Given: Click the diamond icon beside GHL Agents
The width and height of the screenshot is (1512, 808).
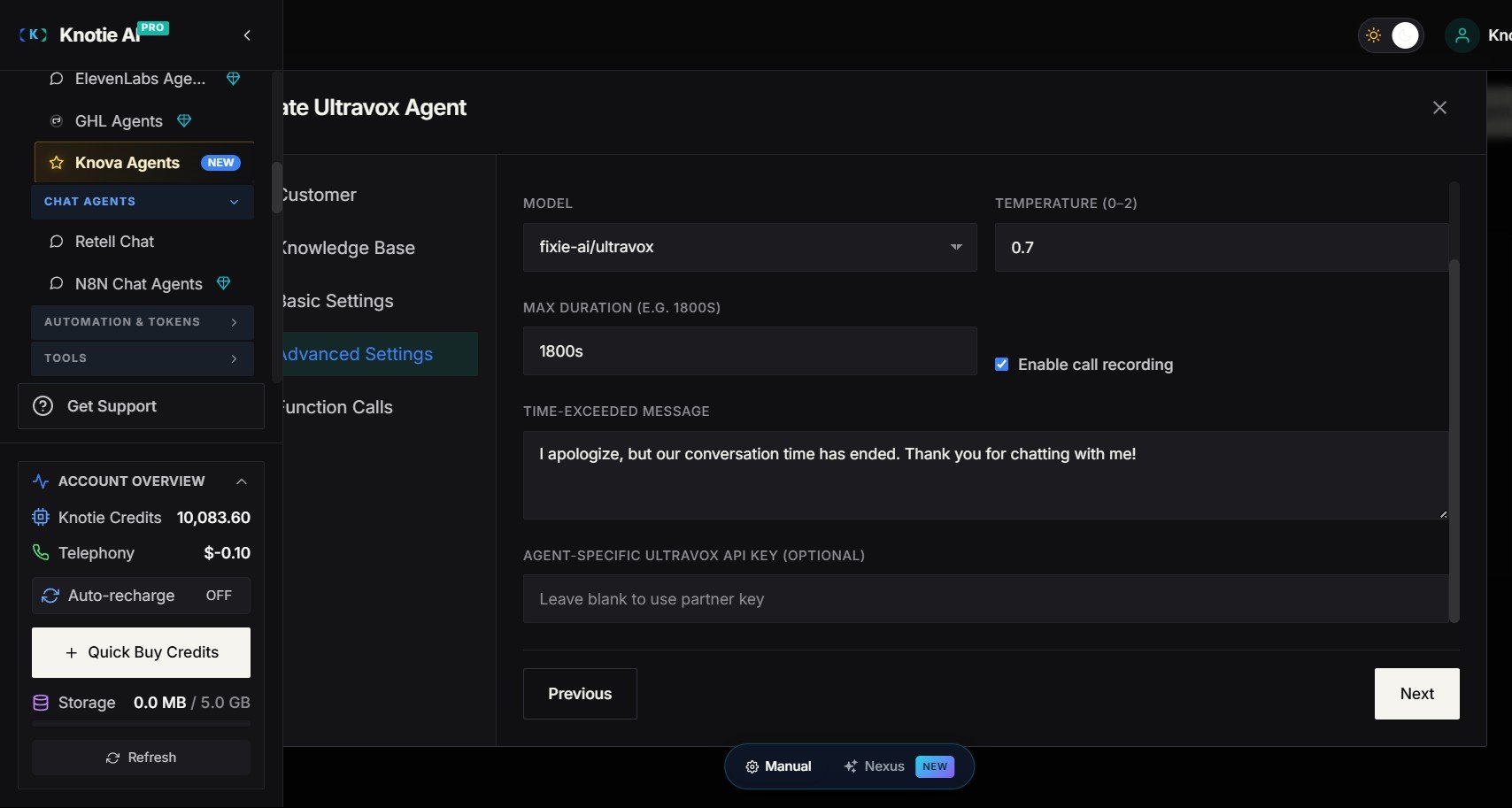Looking at the screenshot, I should click(x=184, y=120).
